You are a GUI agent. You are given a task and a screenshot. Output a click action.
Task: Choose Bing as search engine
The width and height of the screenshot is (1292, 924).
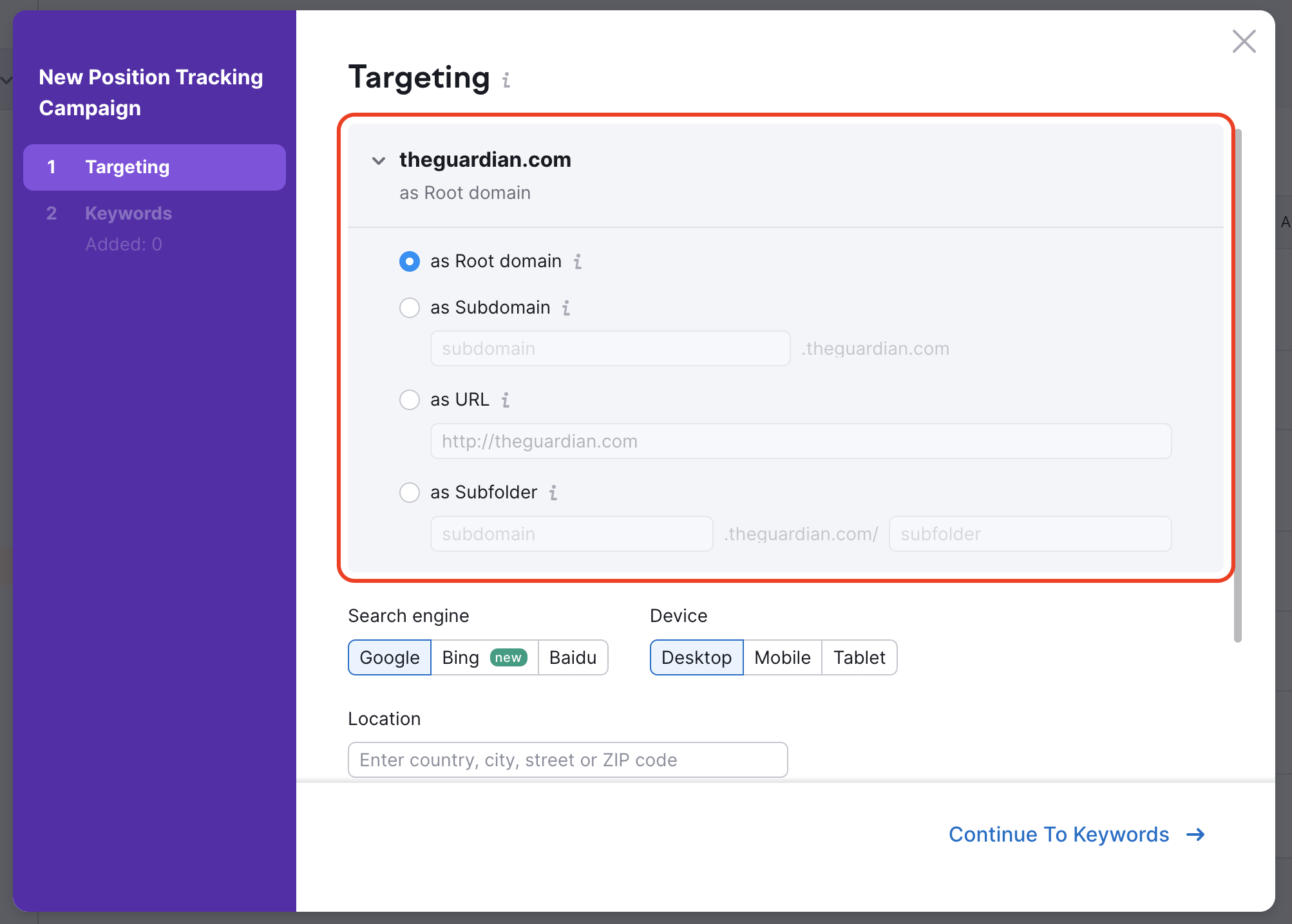click(484, 657)
